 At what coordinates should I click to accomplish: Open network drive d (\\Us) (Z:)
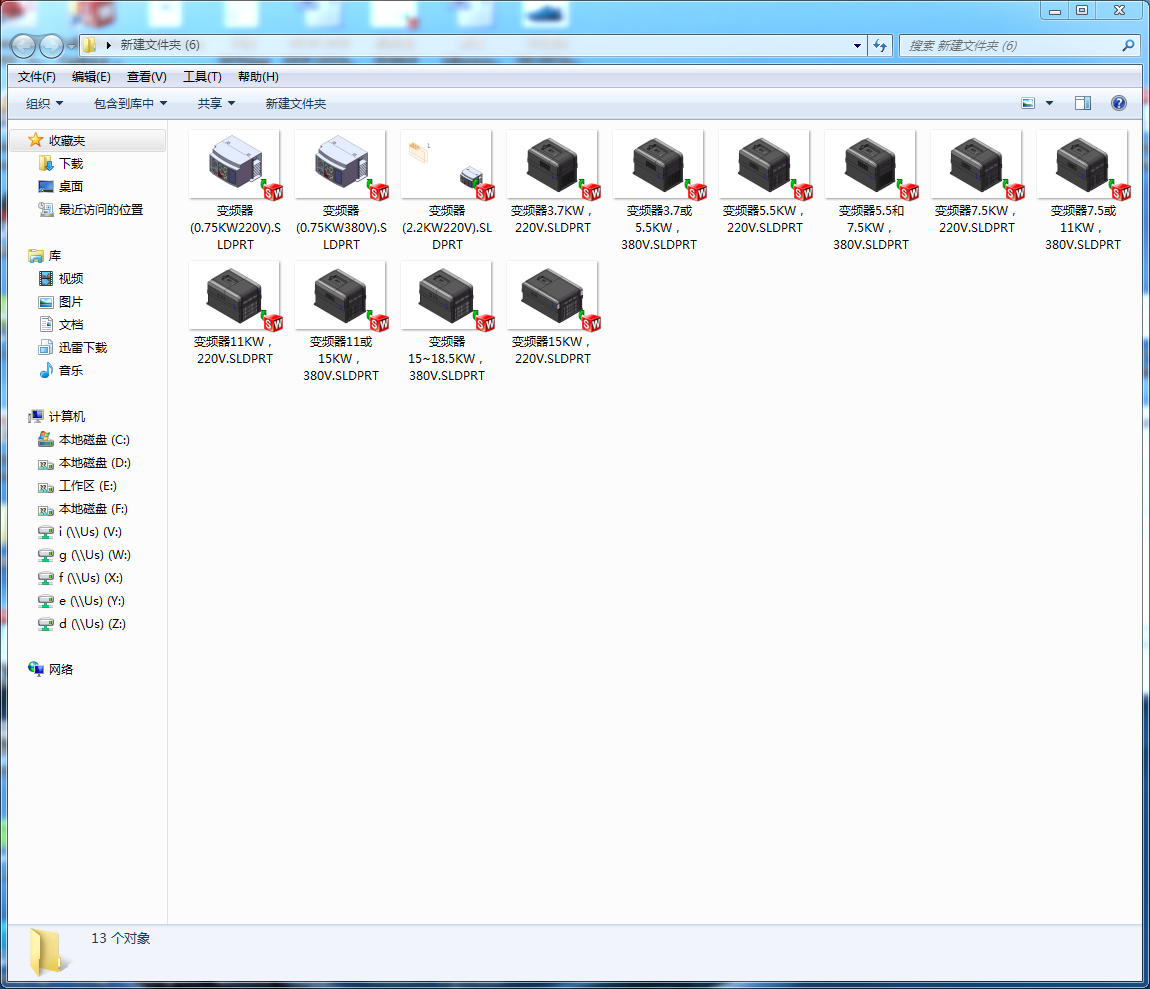(x=92, y=624)
